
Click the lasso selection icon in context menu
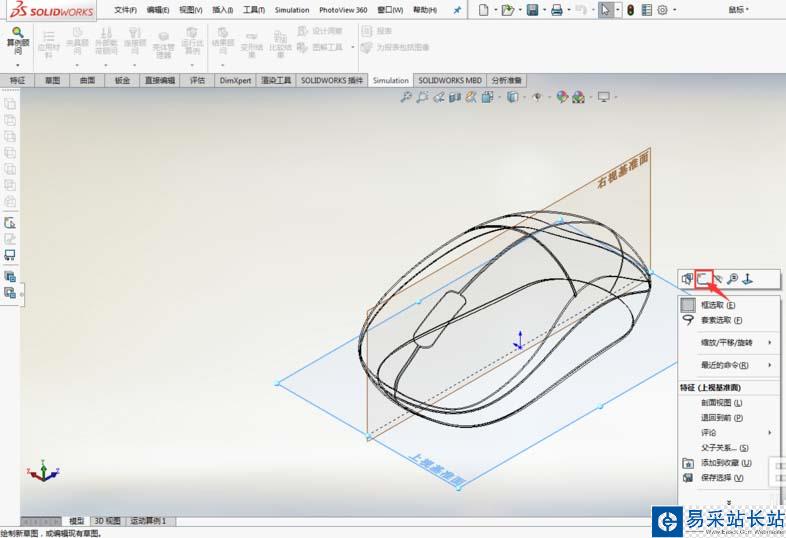click(687, 320)
